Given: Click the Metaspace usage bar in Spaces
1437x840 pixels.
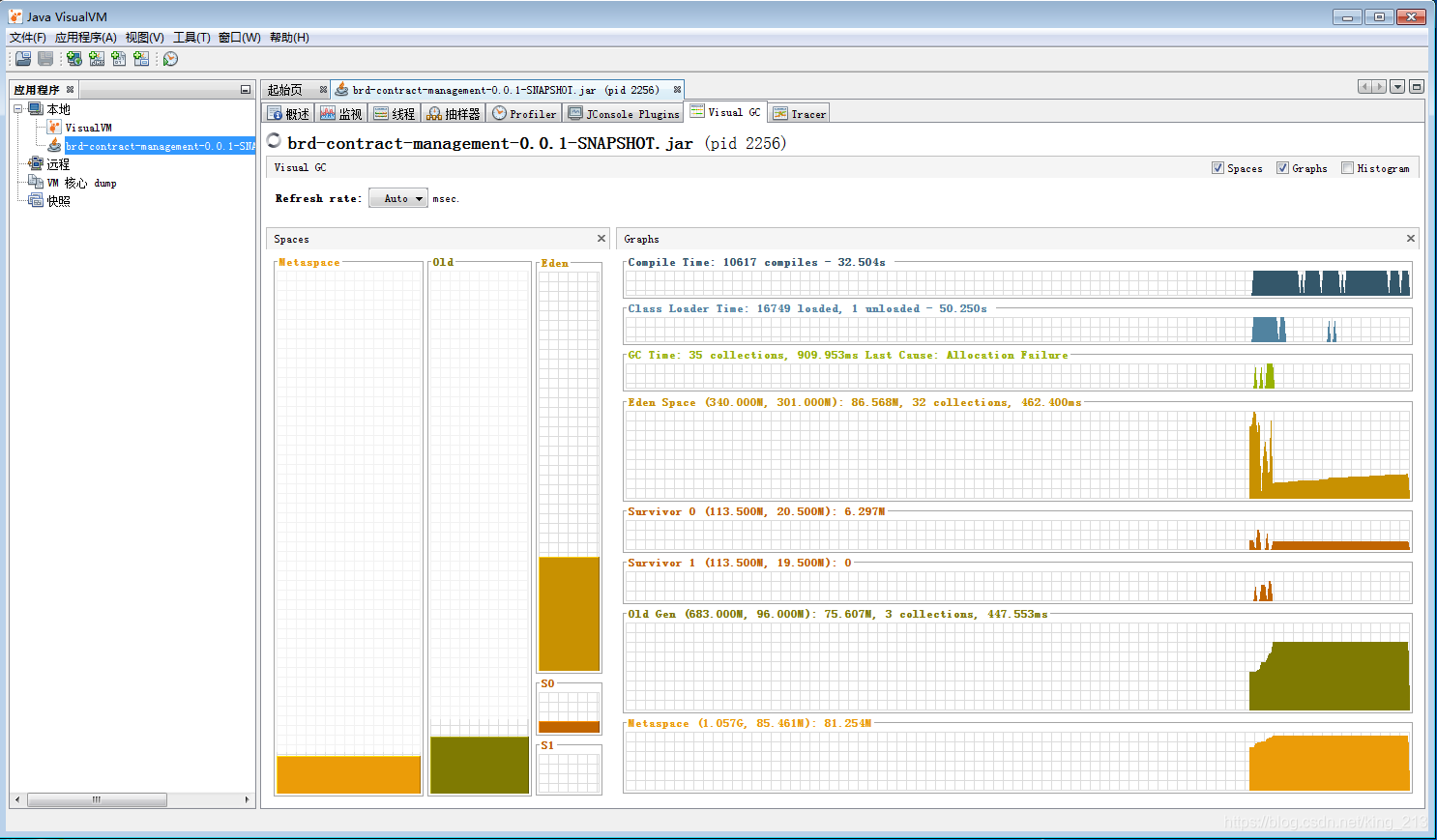Looking at the screenshot, I should pos(348,774).
